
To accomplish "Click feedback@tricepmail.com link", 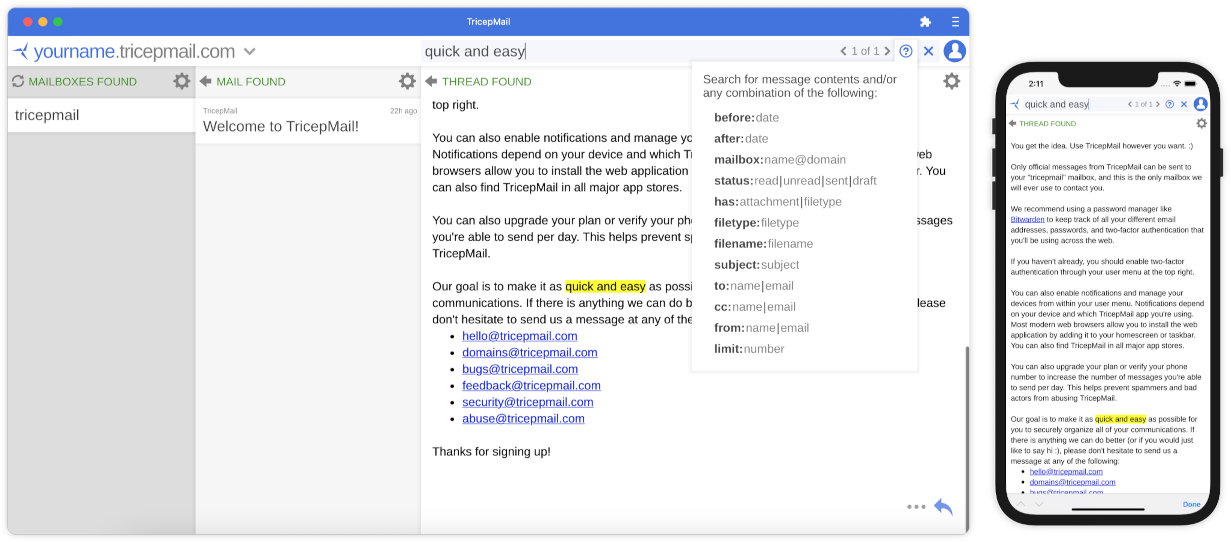I will pyautogui.click(x=531, y=385).
